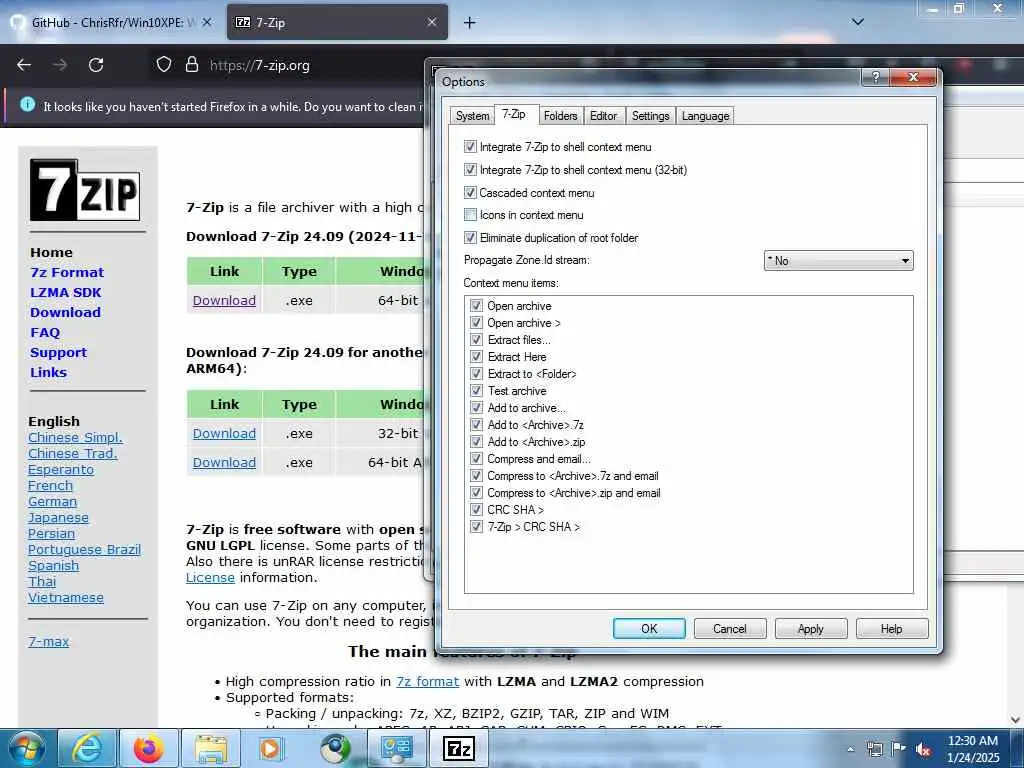The width and height of the screenshot is (1024, 768).
Task: Switch site language to German
Action: tap(52, 502)
